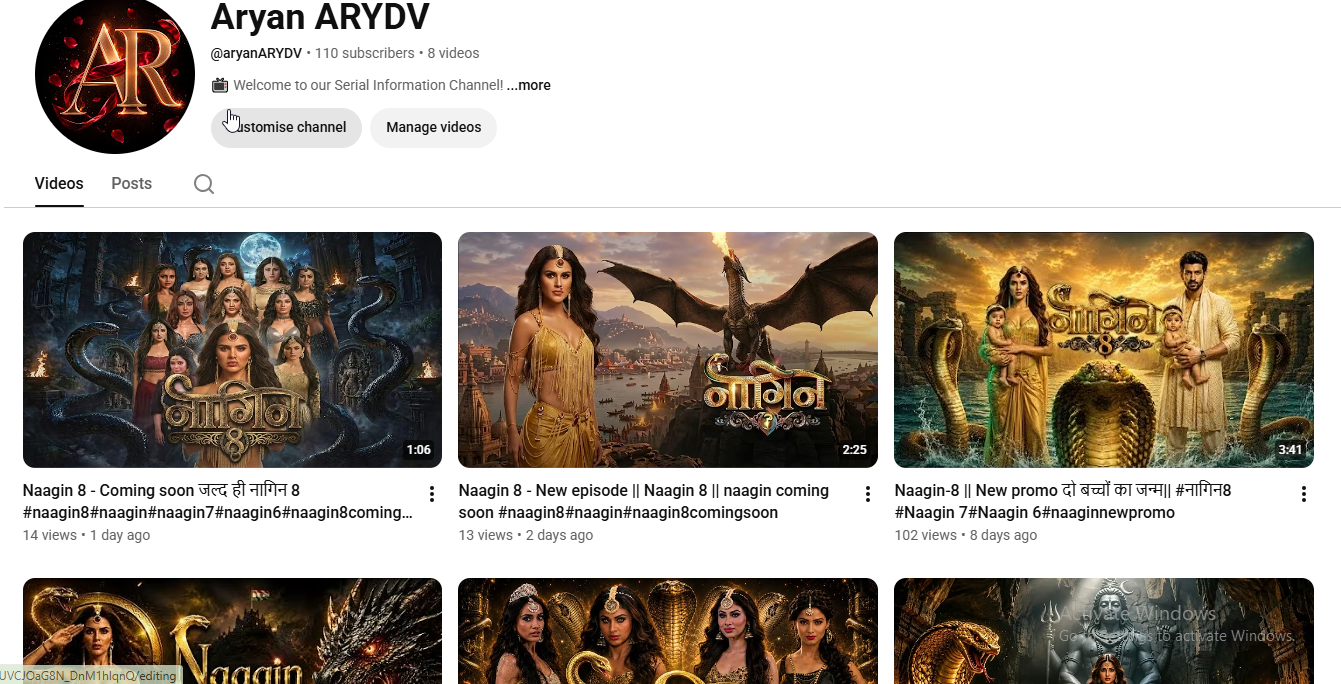Switch to the Videos tab
Viewport: 1341px width, 684px height.
pyautogui.click(x=59, y=184)
